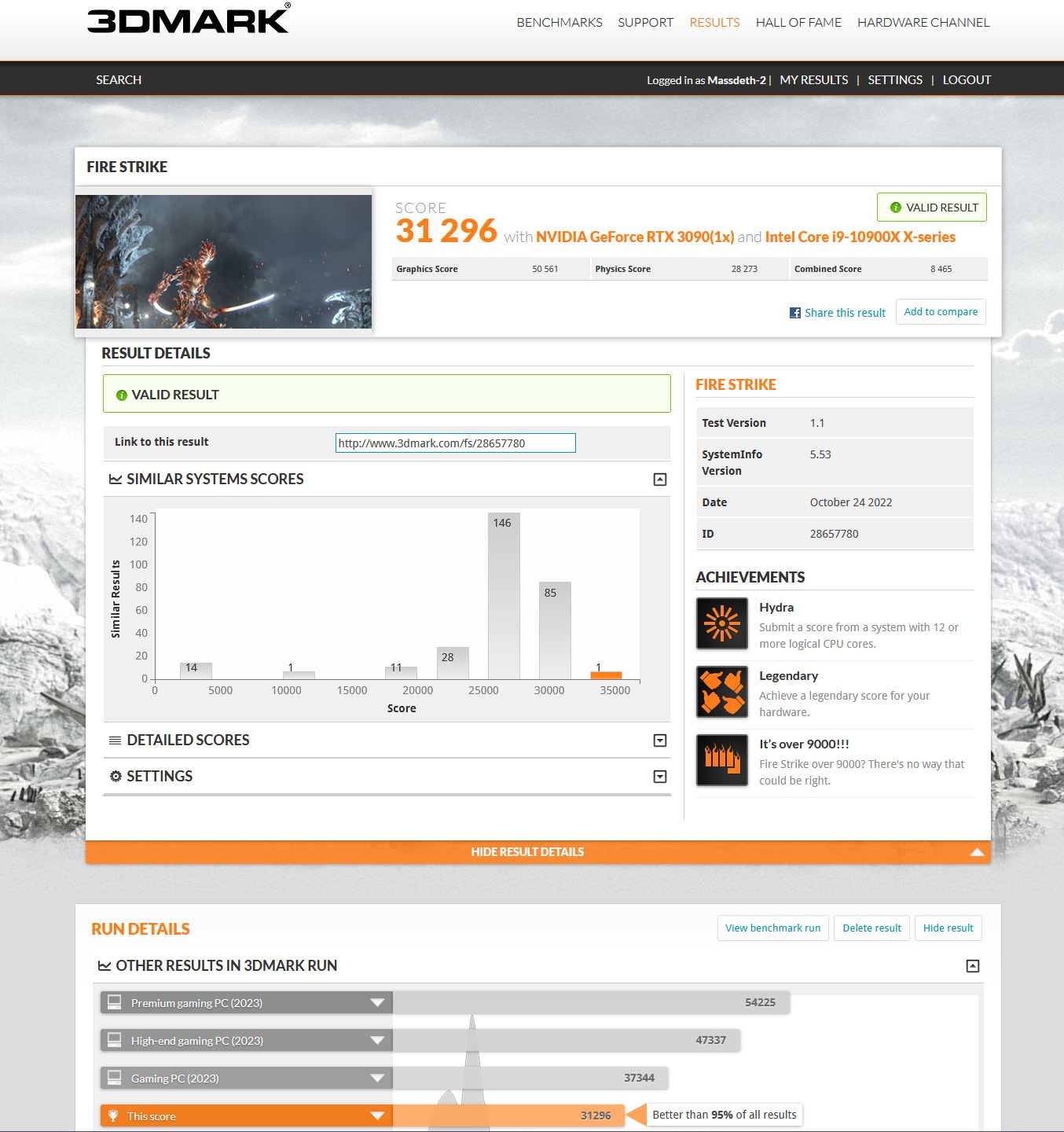Image resolution: width=1064 pixels, height=1132 pixels.
Task: Click the Add to compare button
Action: (x=941, y=311)
